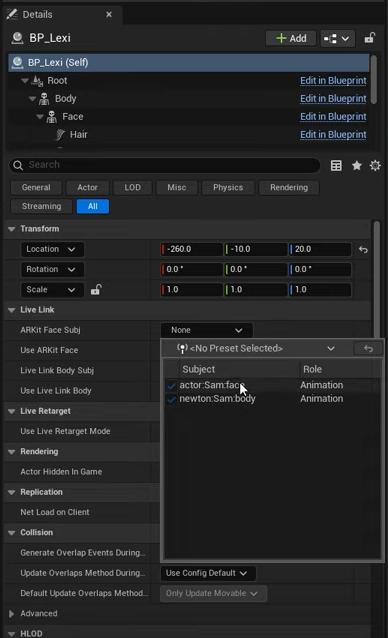Open the Scale type dropdown
Image resolution: width=388 pixels, height=638 pixels.
tap(52, 290)
